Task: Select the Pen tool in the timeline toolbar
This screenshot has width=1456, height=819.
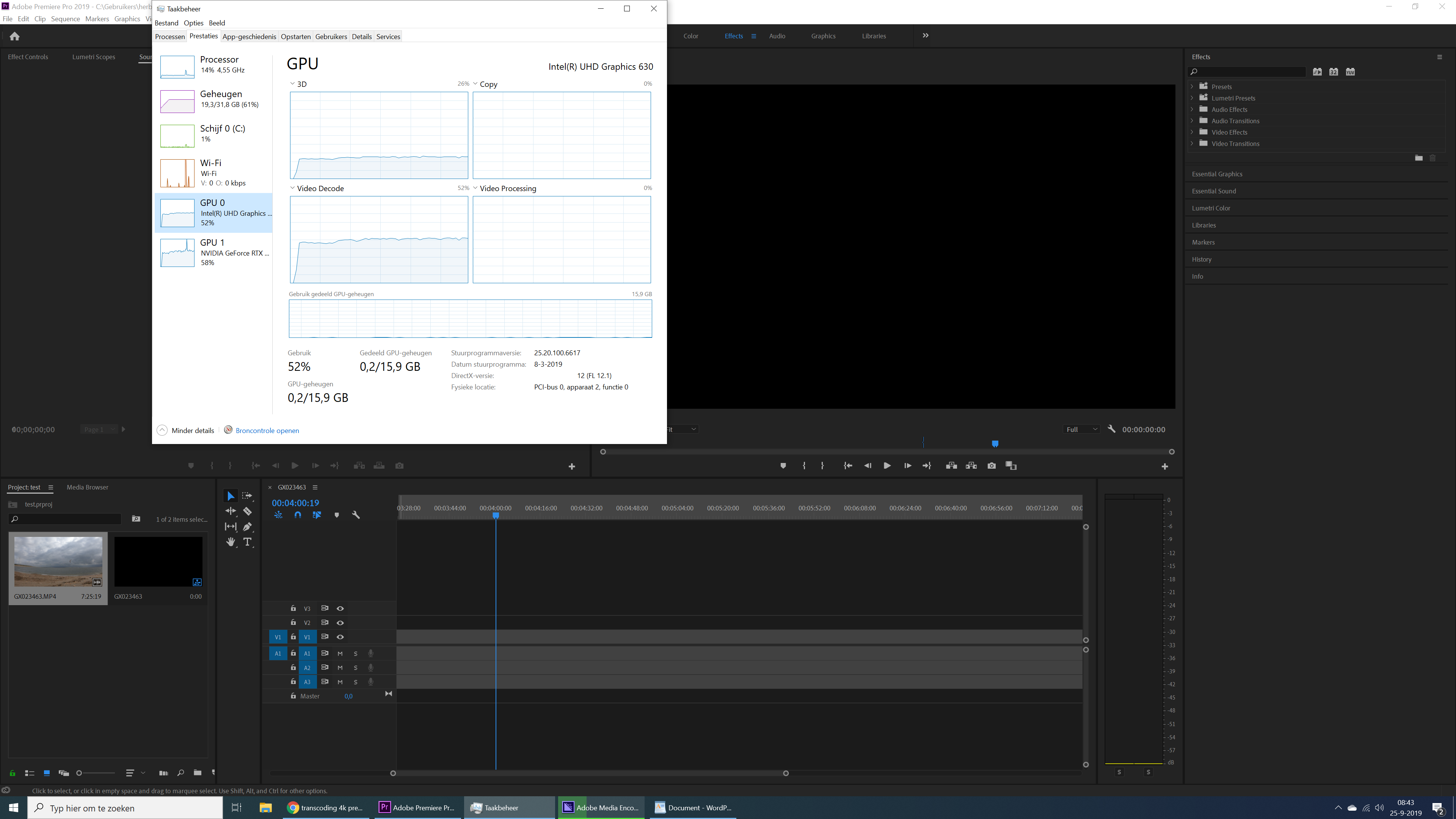Action: pos(248,526)
